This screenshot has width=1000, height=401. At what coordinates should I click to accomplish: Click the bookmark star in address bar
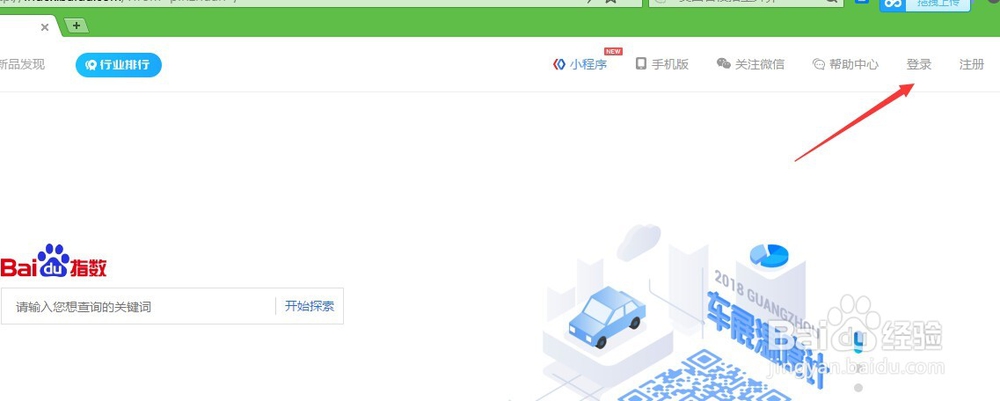coord(610,2)
